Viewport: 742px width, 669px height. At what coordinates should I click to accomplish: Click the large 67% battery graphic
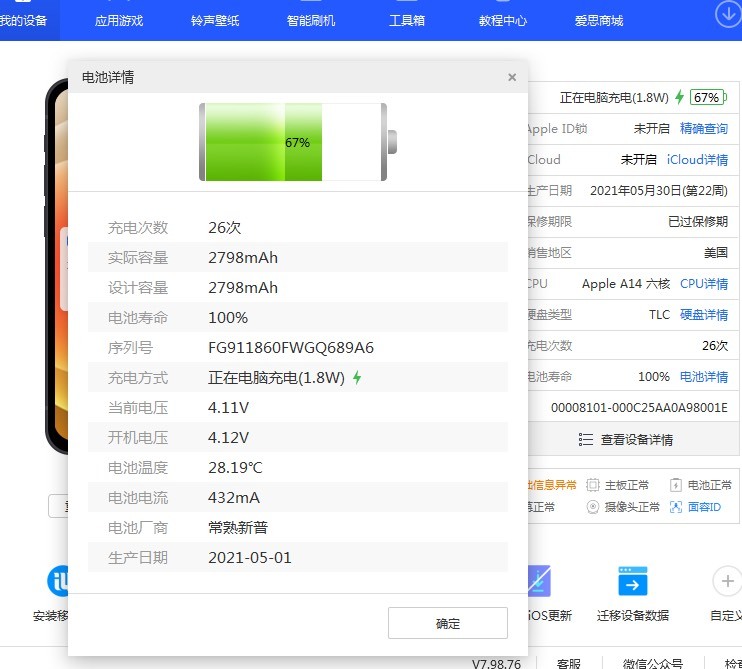(298, 142)
